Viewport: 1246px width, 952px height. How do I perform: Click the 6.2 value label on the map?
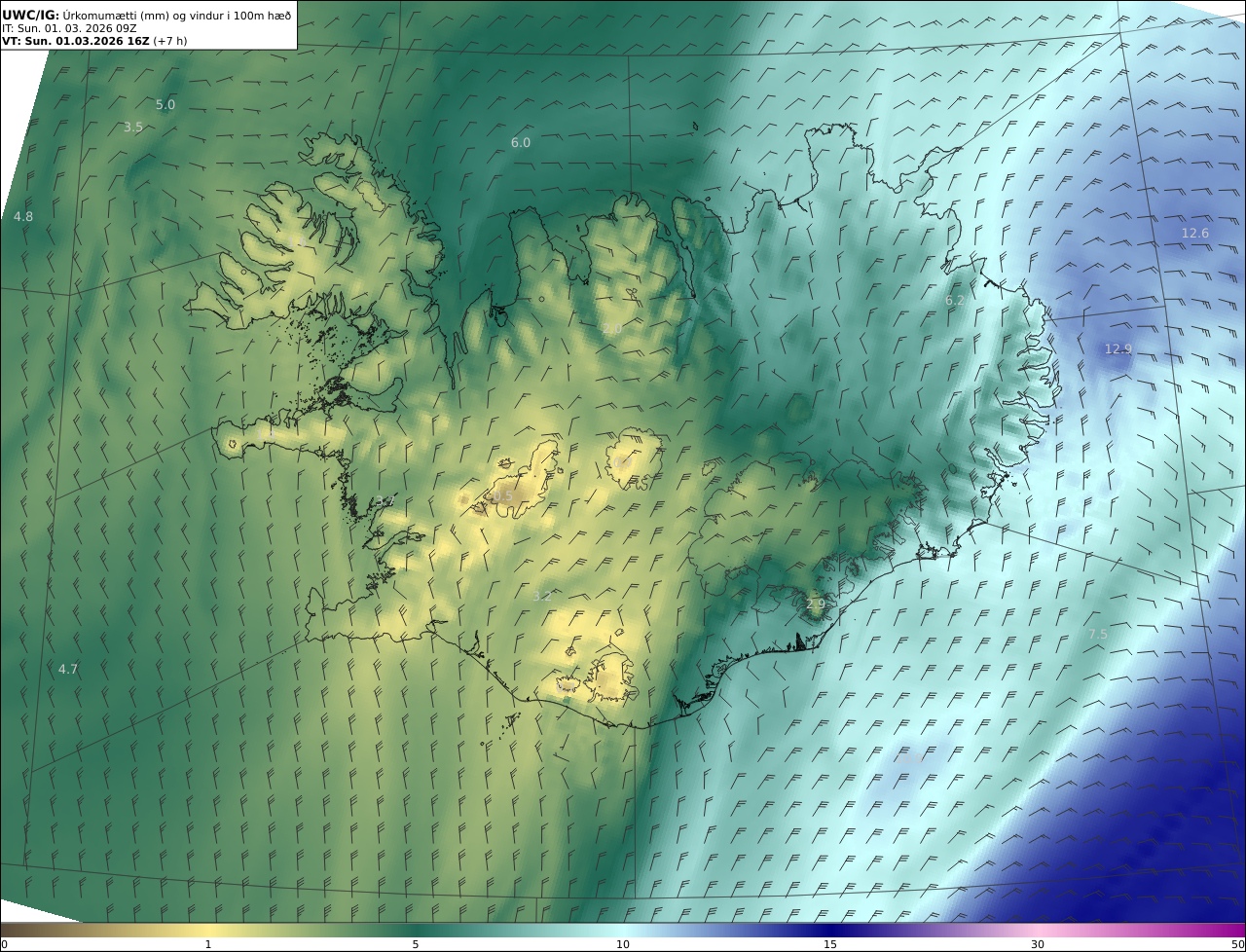pyautogui.click(x=955, y=301)
